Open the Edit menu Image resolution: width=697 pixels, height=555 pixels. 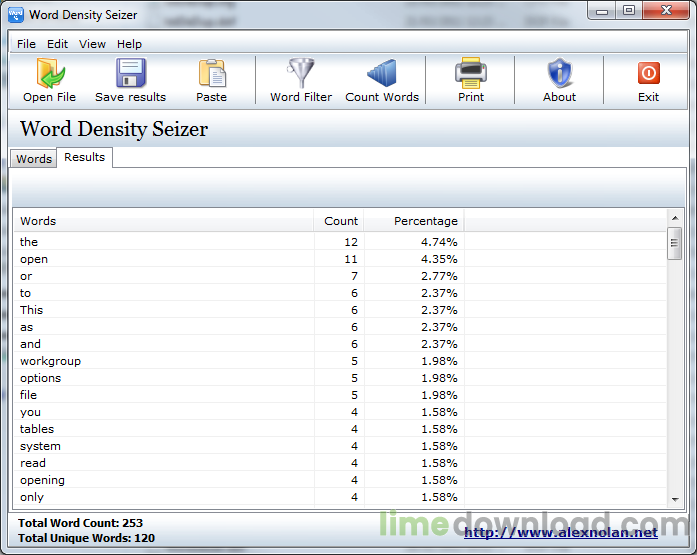[x=58, y=44]
